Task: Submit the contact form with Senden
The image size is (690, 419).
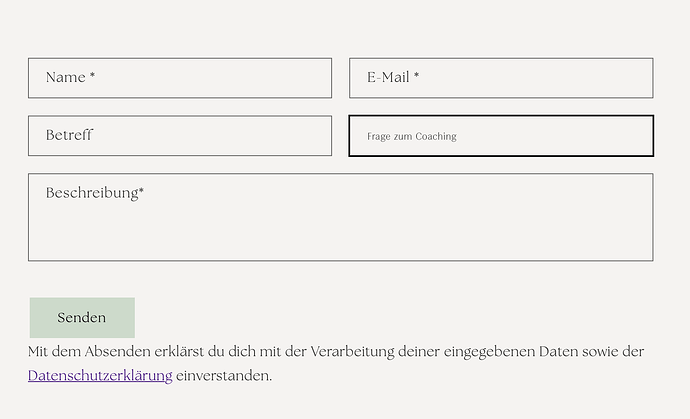Action: pos(82,318)
